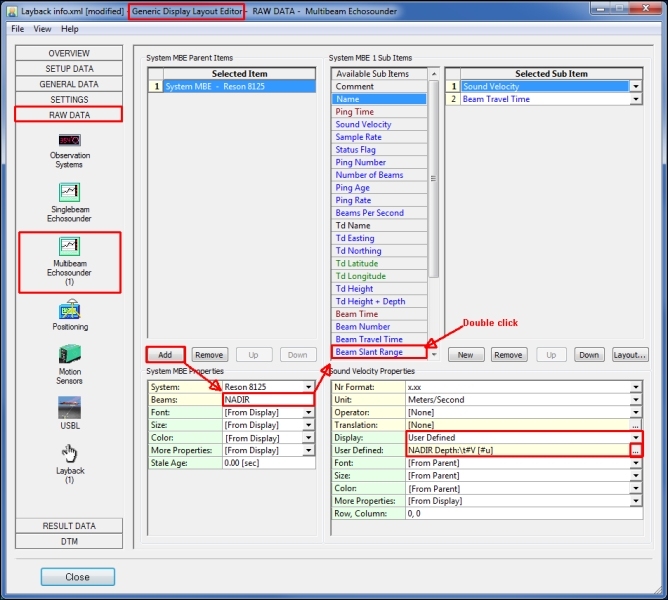Select the USBL icon
The image size is (668, 600).
[x=69, y=408]
